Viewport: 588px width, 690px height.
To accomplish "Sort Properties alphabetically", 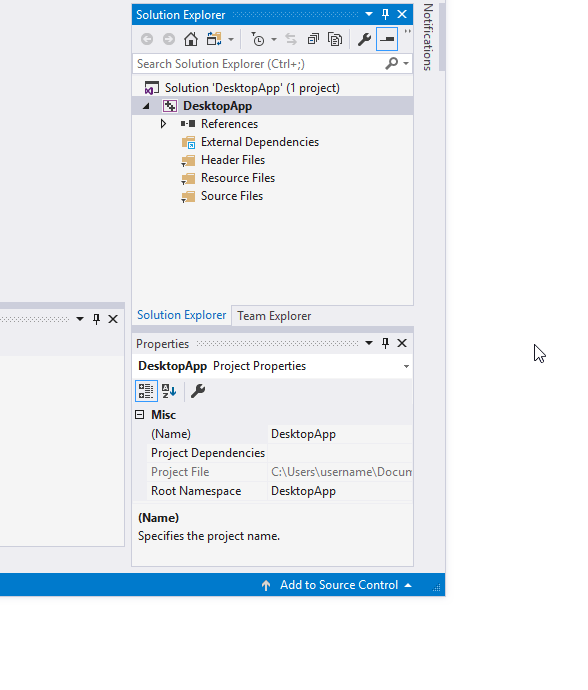I will click(169, 391).
